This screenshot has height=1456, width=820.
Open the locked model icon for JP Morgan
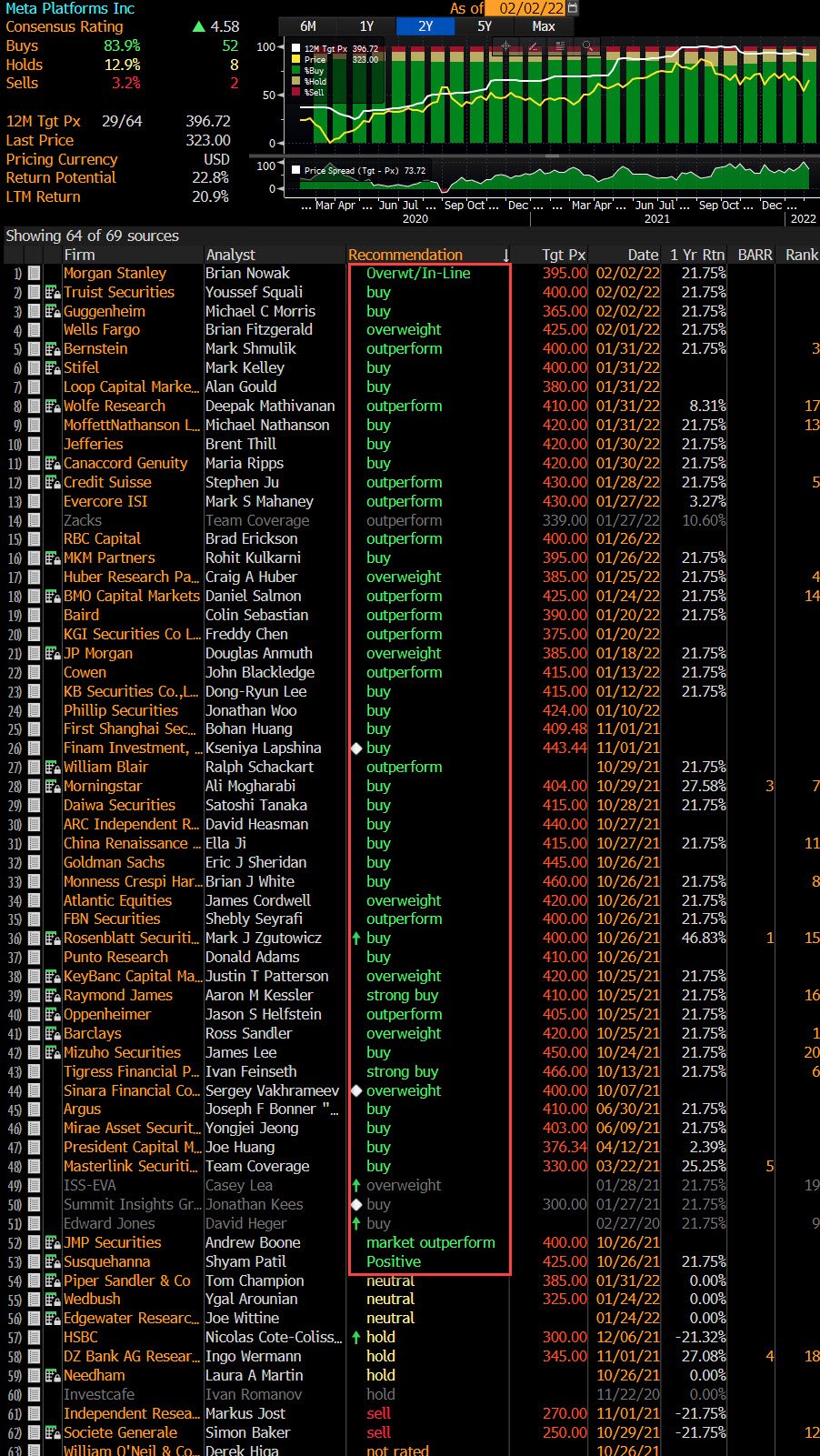point(52,654)
